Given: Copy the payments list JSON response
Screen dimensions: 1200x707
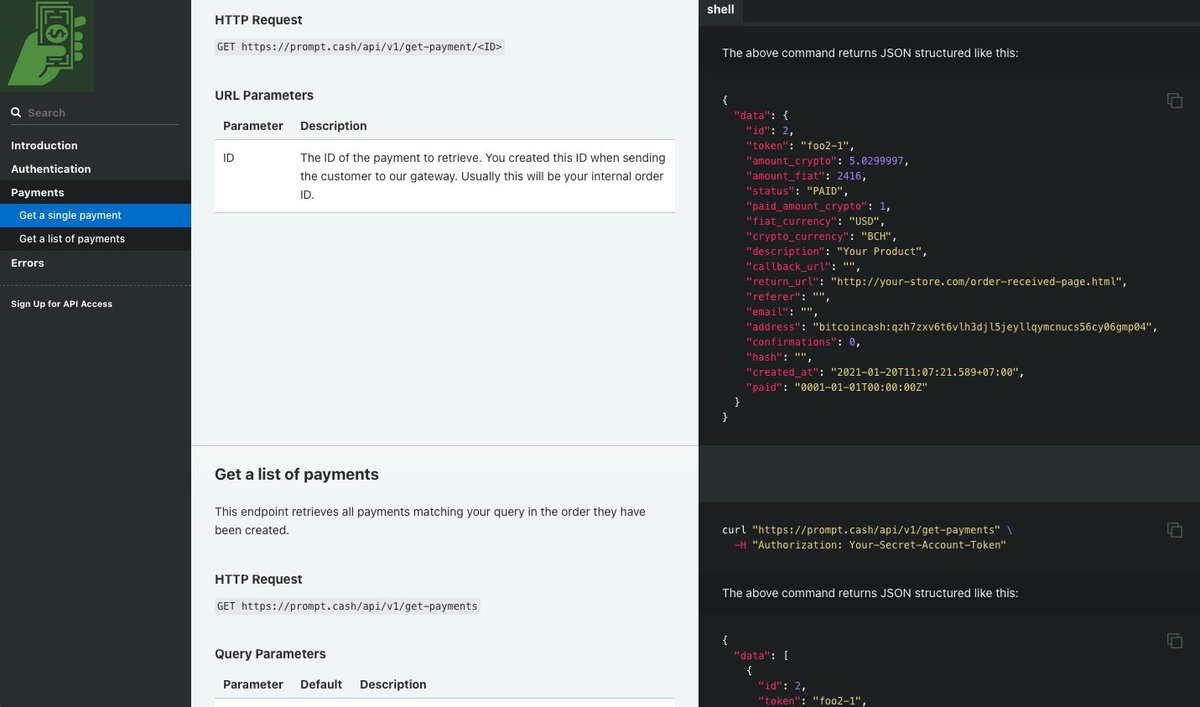Looking at the screenshot, I should pos(1175,640).
